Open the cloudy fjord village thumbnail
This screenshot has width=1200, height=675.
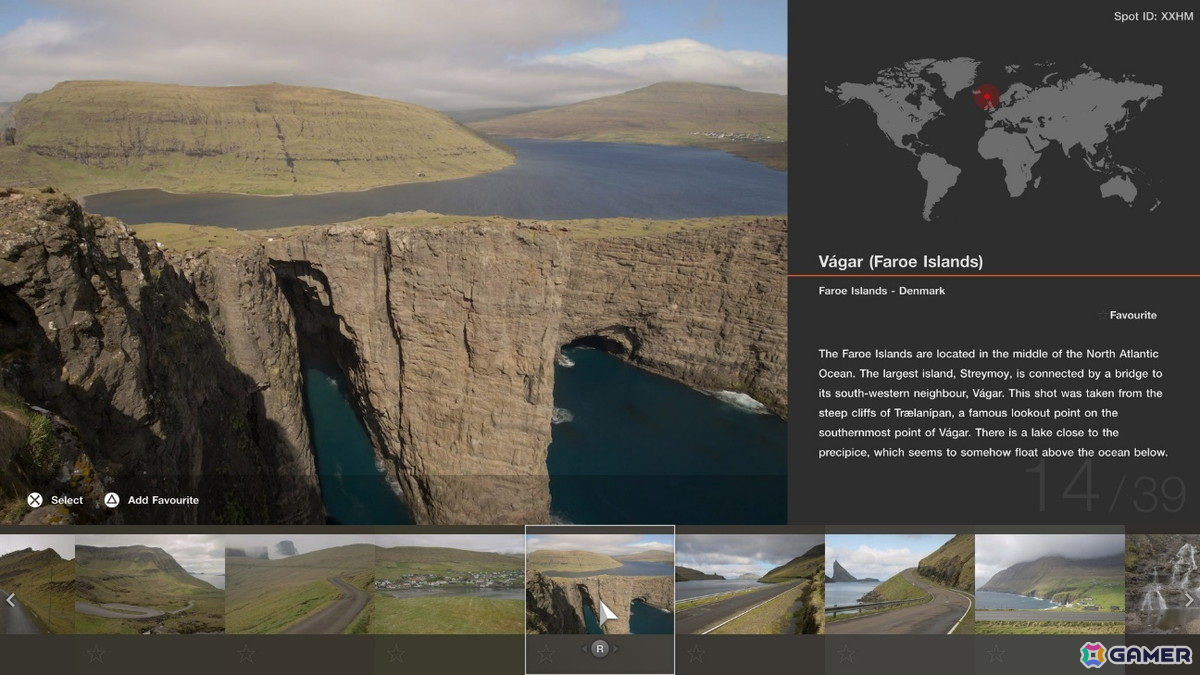[x=1050, y=584]
